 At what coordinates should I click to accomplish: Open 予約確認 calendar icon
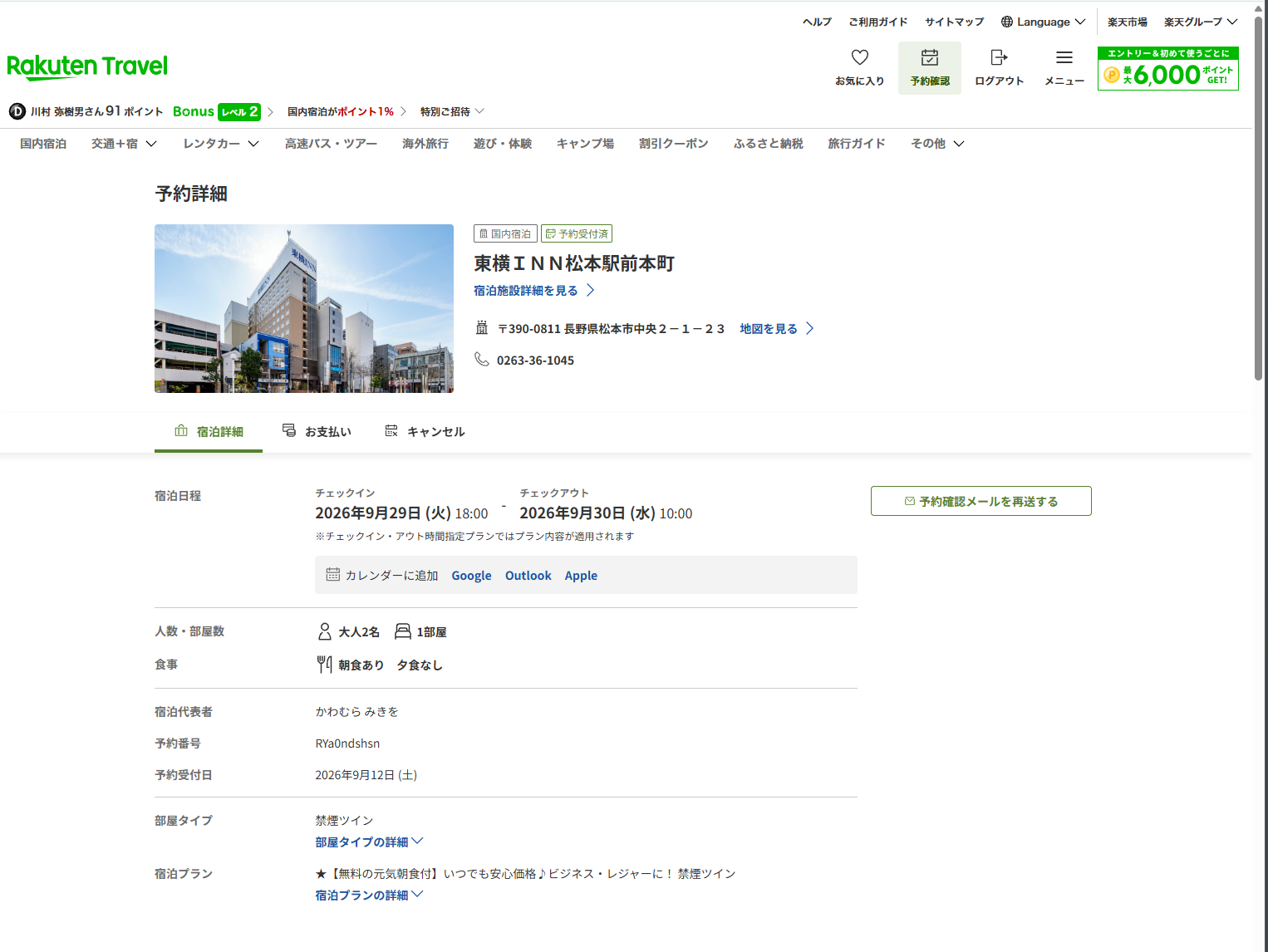tap(930, 57)
